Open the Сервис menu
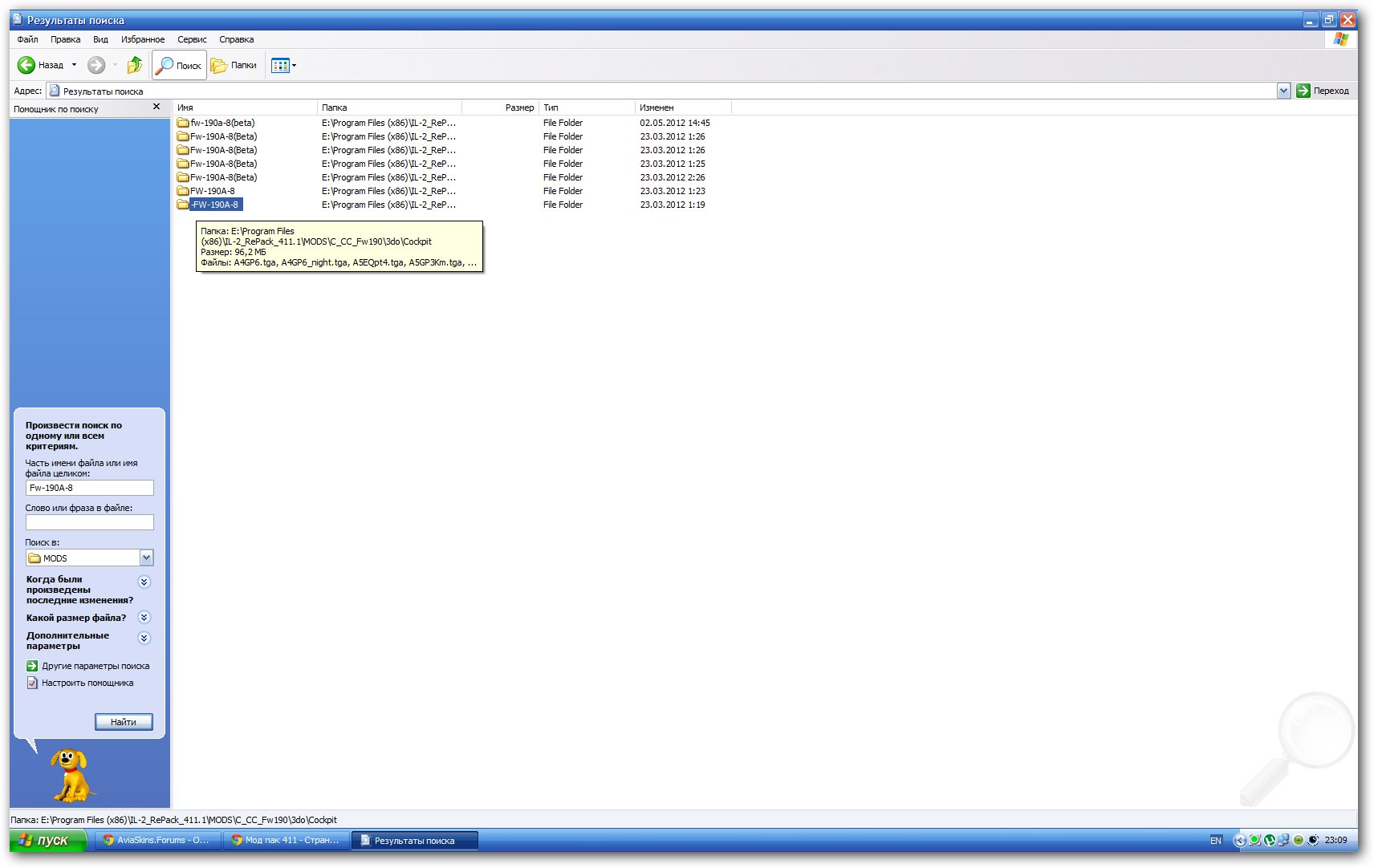 click(192, 39)
